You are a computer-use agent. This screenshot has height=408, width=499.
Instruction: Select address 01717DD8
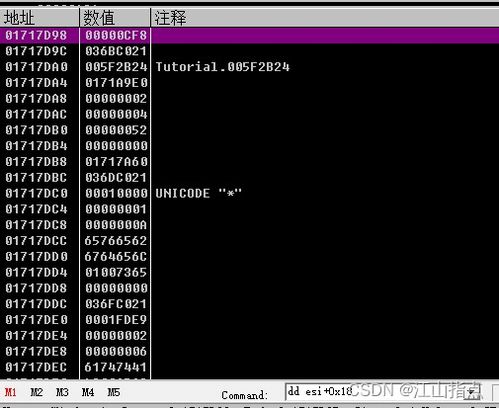click(x=36, y=288)
